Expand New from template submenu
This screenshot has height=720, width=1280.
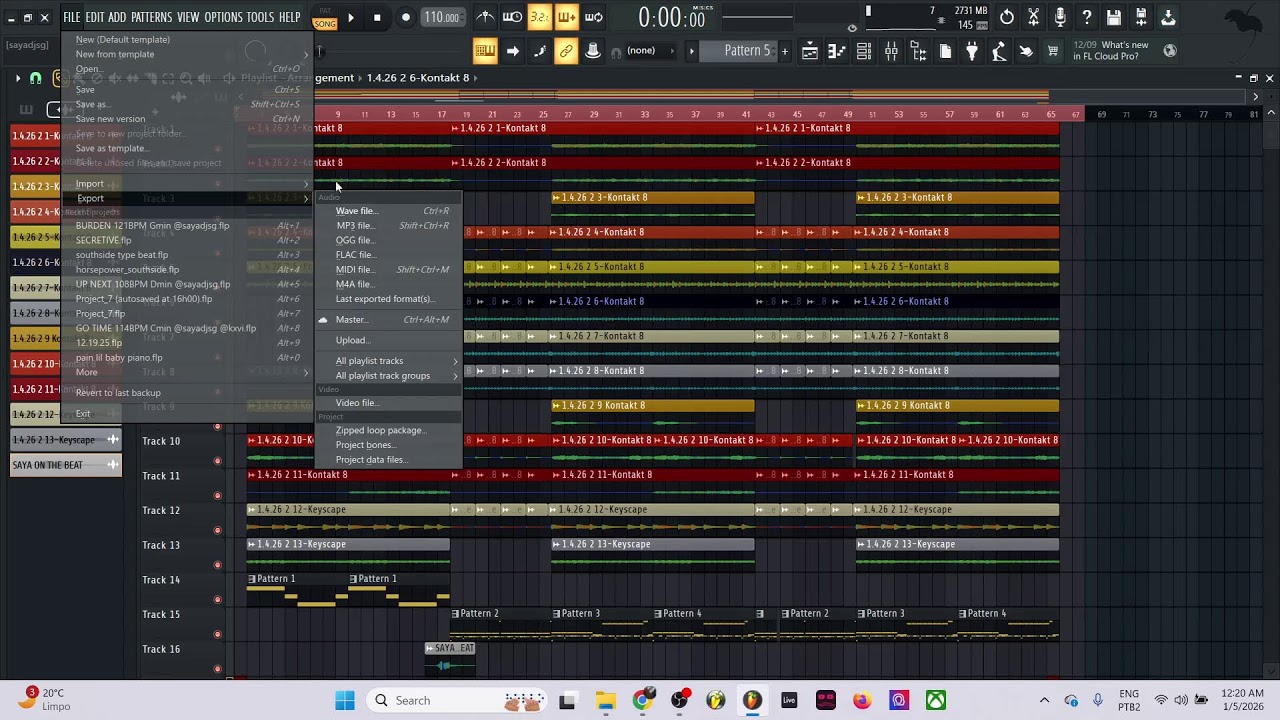(188, 54)
